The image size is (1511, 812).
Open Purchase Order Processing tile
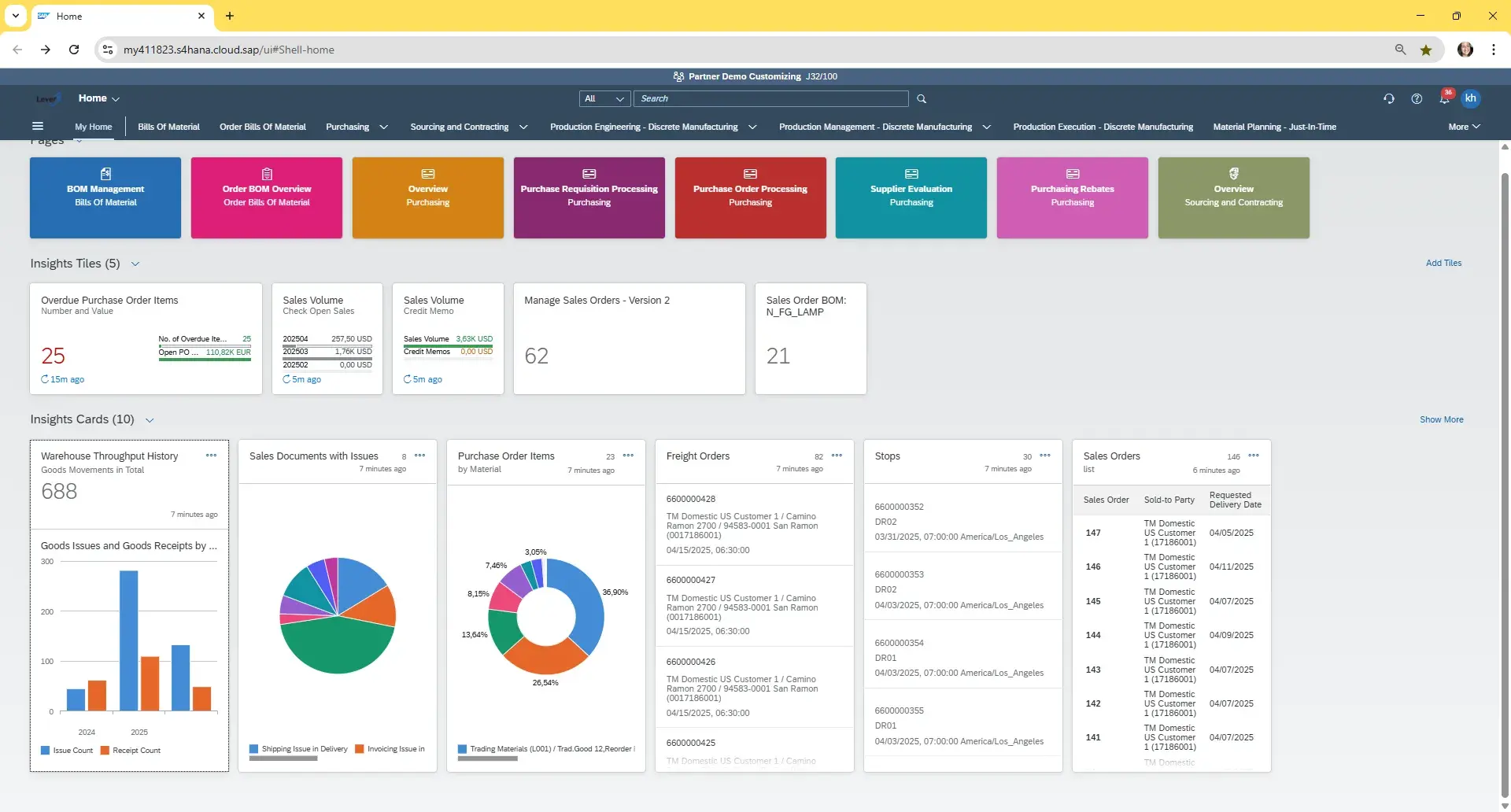[751, 197]
